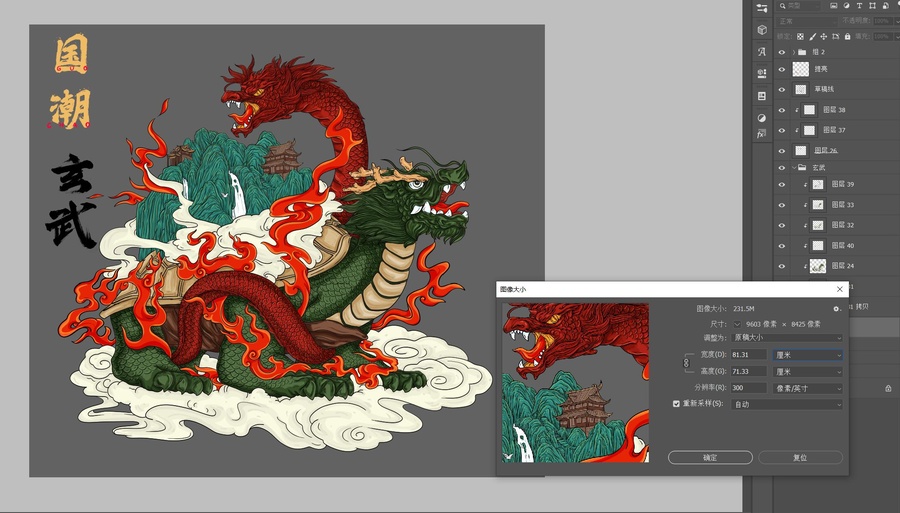Click the type layer filter icon

pyautogui.click(x=859, y=6)
